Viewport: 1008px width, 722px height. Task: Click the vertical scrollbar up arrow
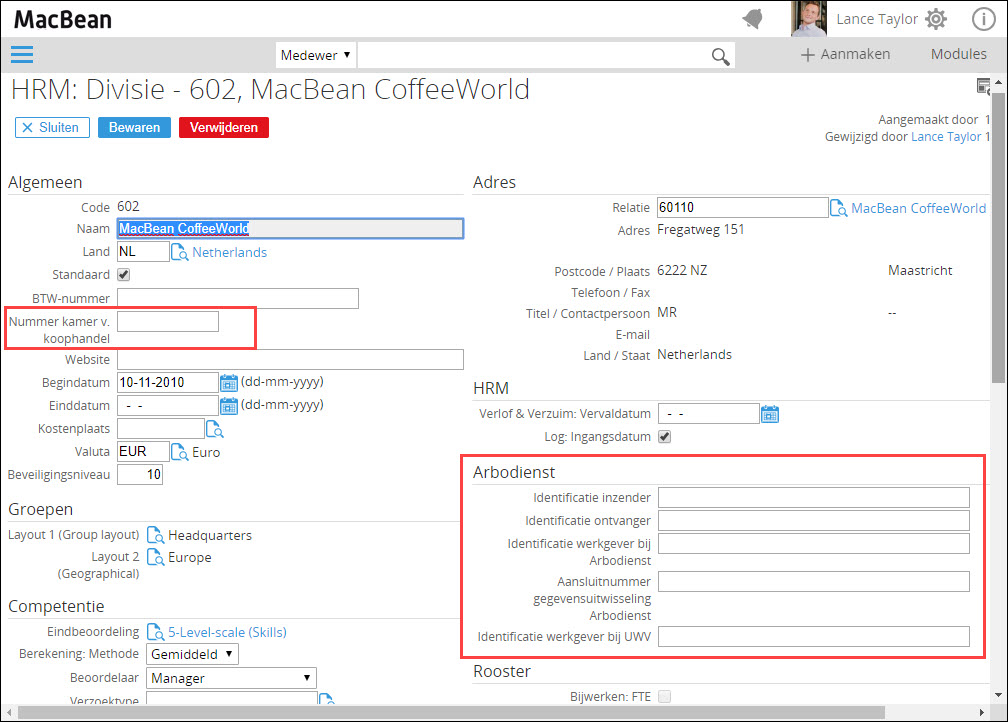(998, 83)
